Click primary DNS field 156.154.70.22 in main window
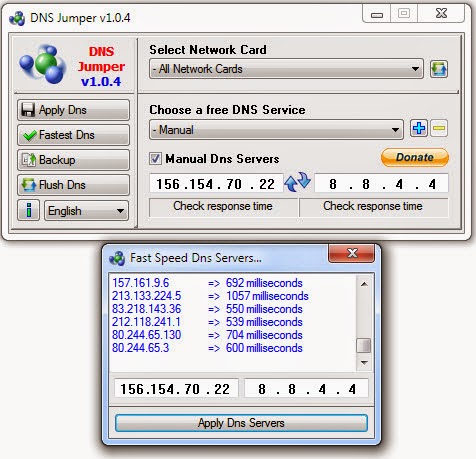 [x=216, y=184]
